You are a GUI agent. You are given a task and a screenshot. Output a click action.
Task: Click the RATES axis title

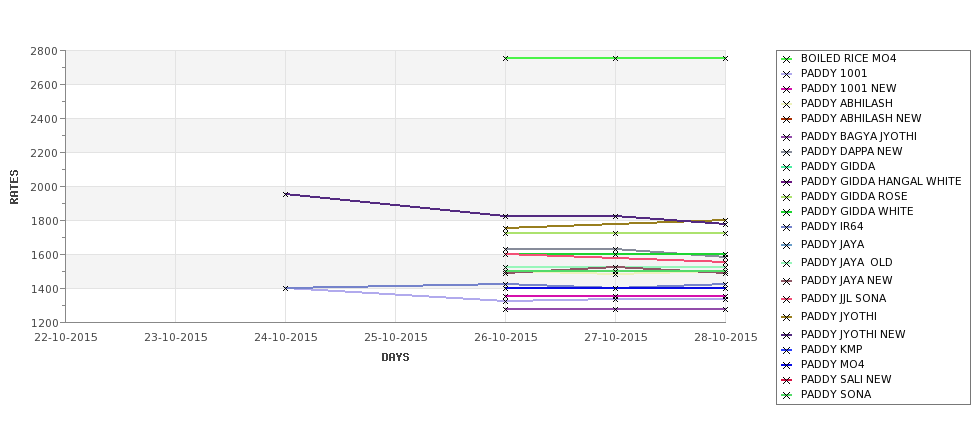coord(14,187)
